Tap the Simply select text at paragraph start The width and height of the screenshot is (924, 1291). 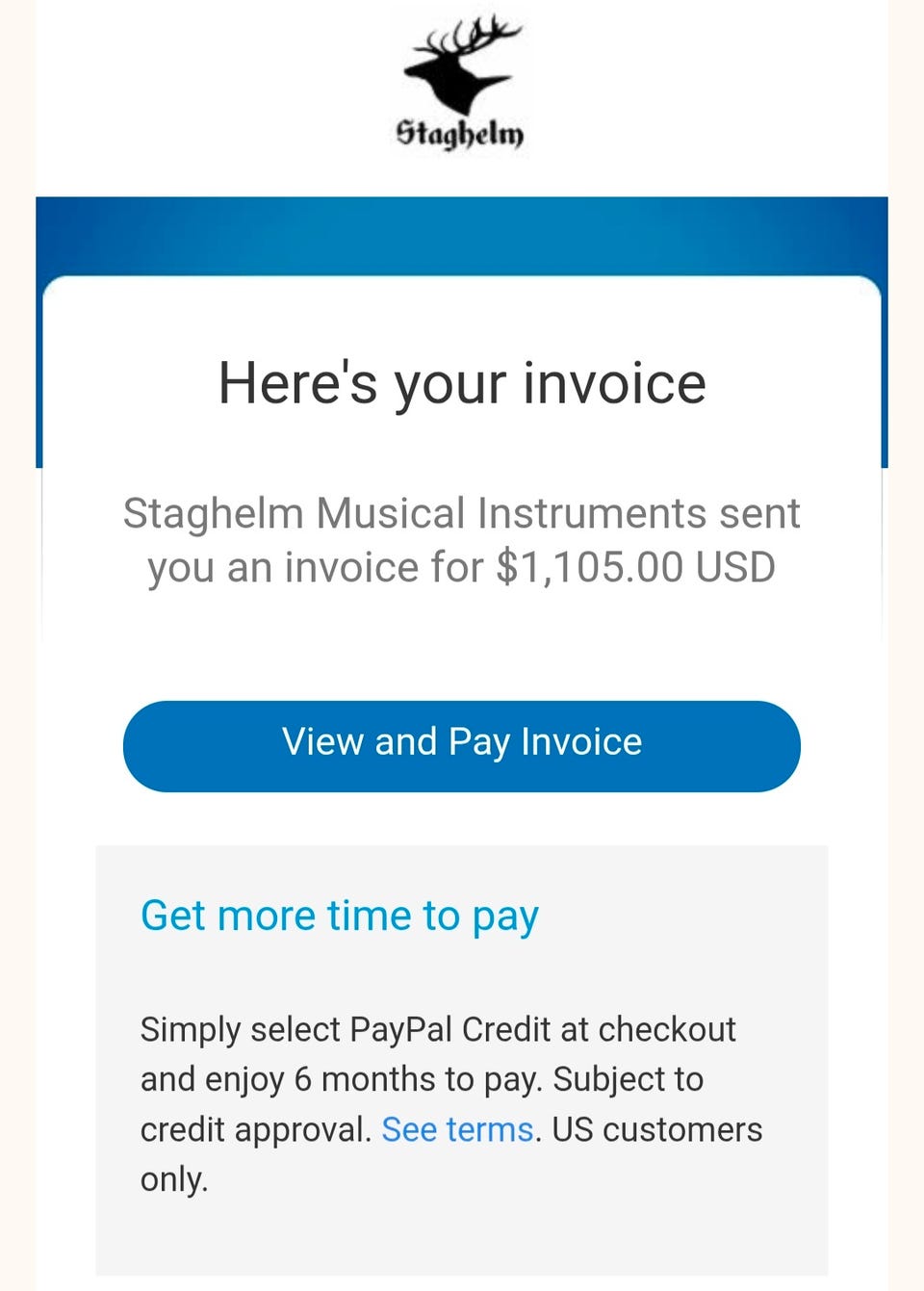tap(241, 1030)
